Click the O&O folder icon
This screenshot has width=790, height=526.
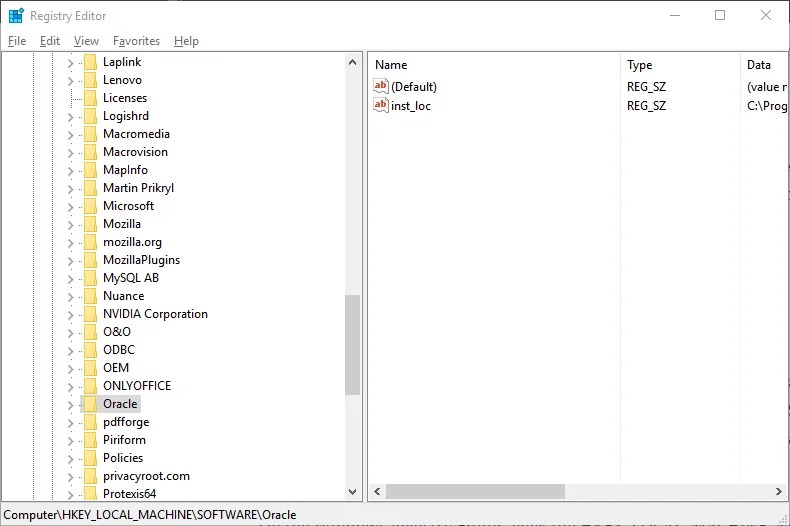[x=90, y=332]
